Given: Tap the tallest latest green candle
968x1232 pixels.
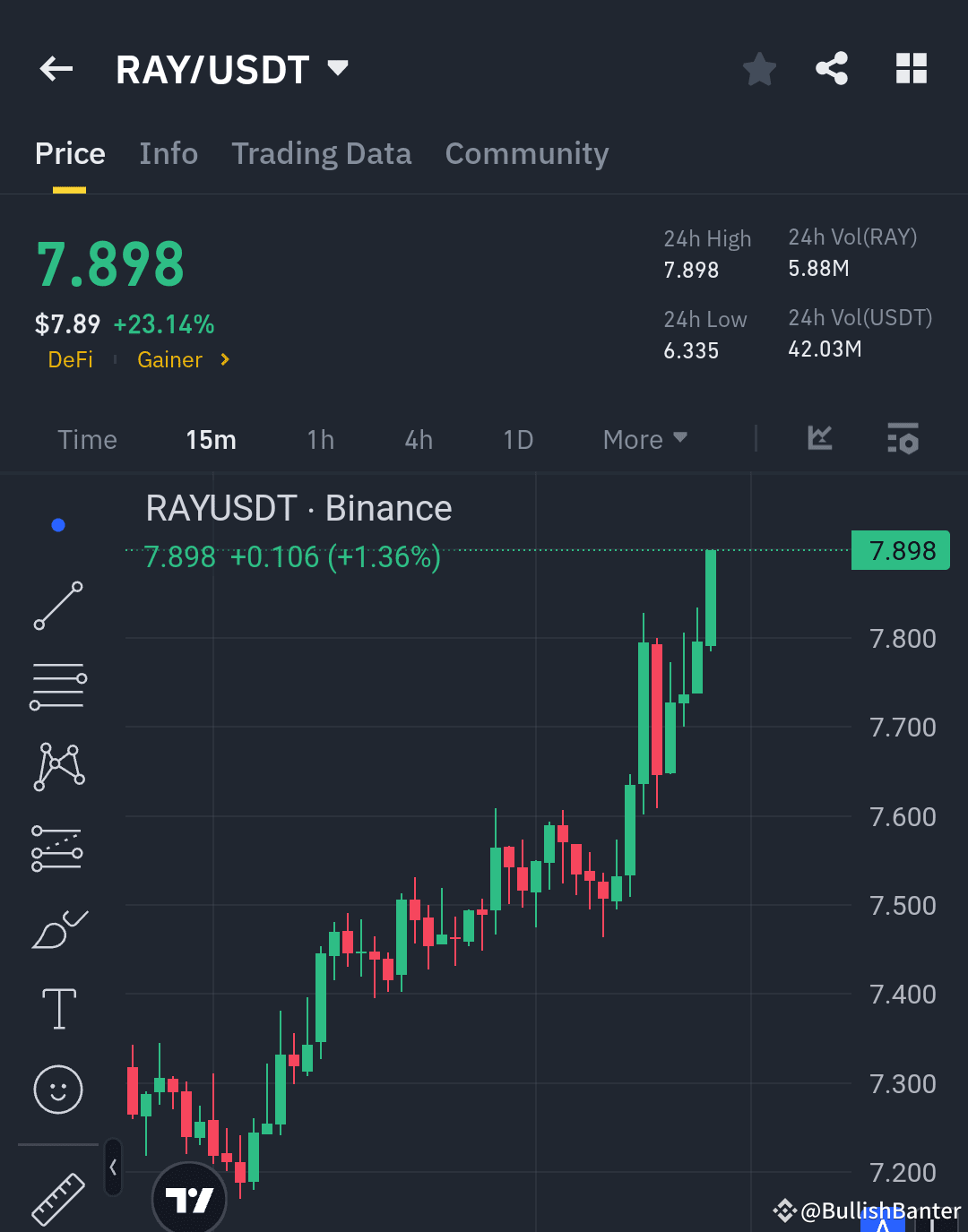Looking at the screenshot, I should tap(711, 599).
